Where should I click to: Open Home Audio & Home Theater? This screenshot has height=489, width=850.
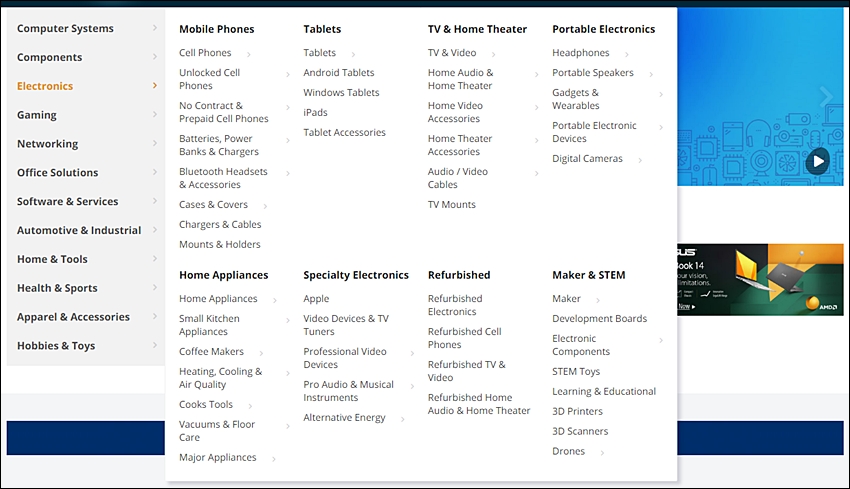click(461, 79)
